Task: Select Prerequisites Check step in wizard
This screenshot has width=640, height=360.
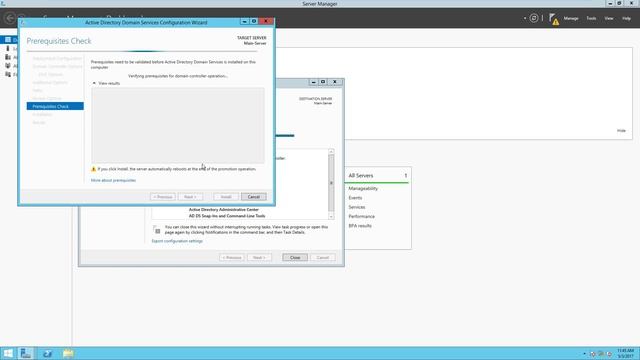Action: (55, 107)
